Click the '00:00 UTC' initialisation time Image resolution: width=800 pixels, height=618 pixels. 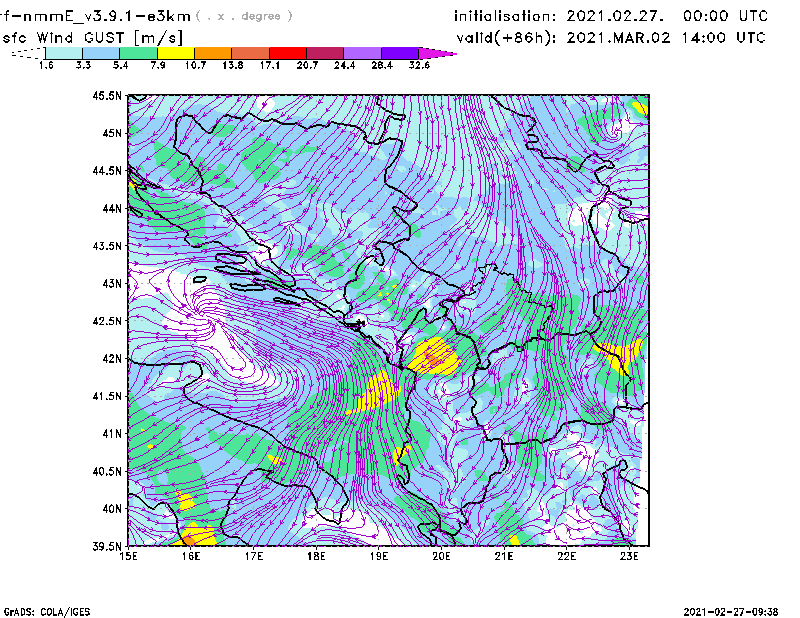725,16
